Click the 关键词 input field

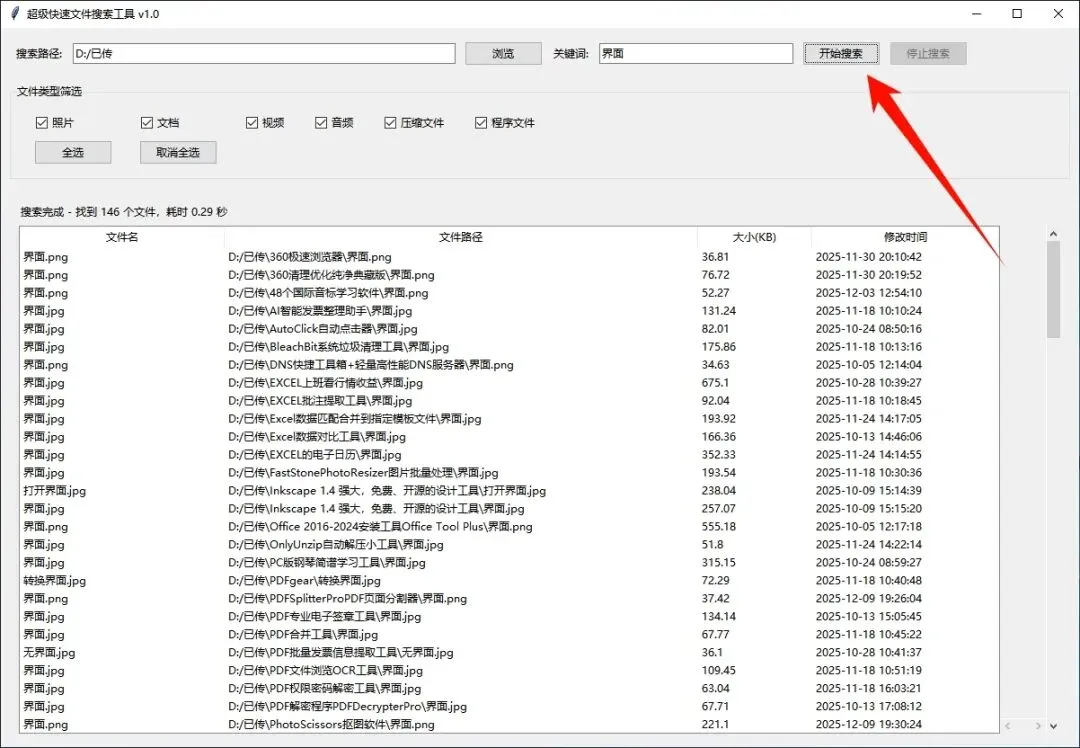pyautogui.click(x=696, y=54)
